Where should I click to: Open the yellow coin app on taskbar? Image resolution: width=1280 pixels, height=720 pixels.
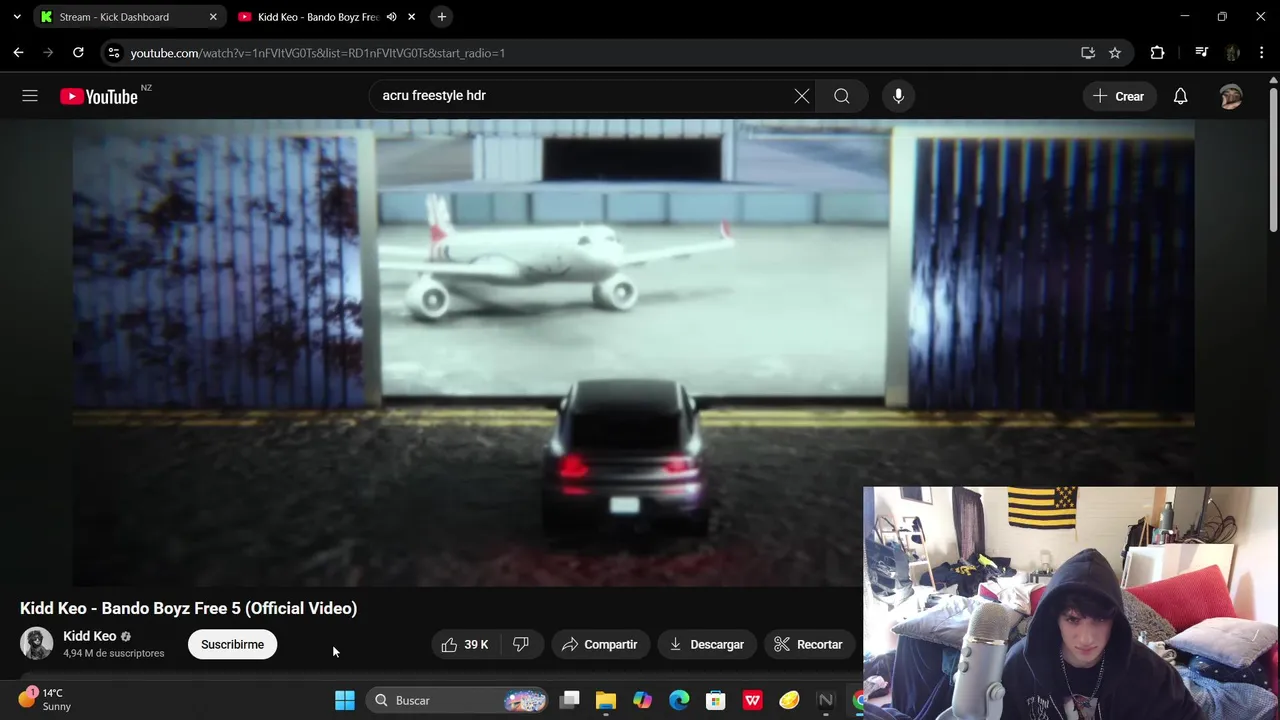[789, 701]
